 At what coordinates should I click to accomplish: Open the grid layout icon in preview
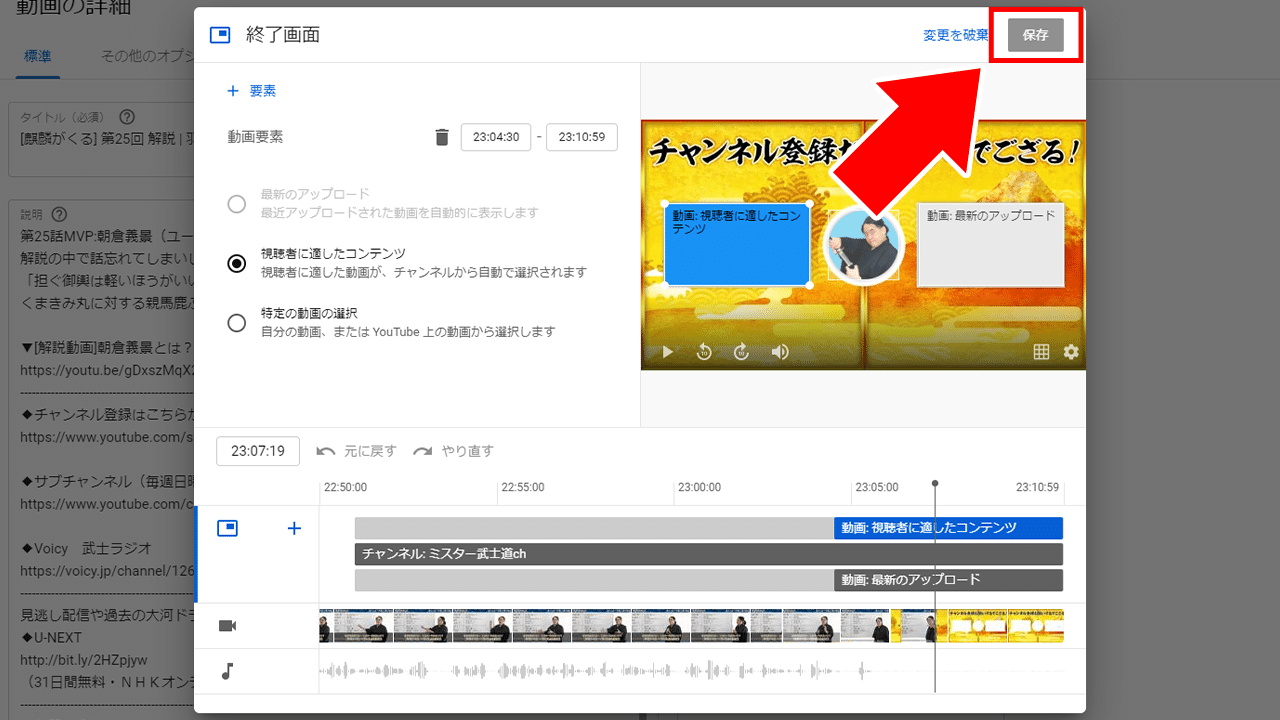[1041, 352]
